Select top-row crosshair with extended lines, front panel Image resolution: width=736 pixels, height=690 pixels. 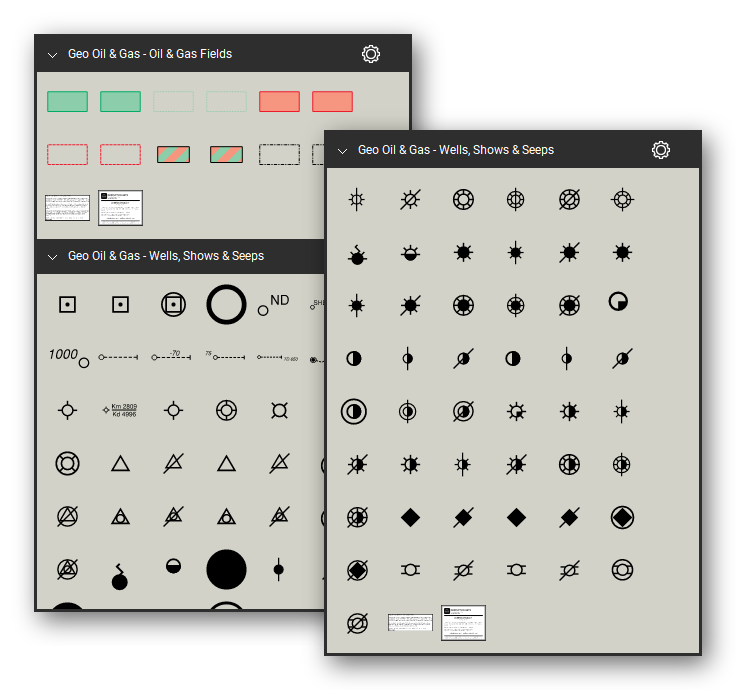(x=622, y=199)
